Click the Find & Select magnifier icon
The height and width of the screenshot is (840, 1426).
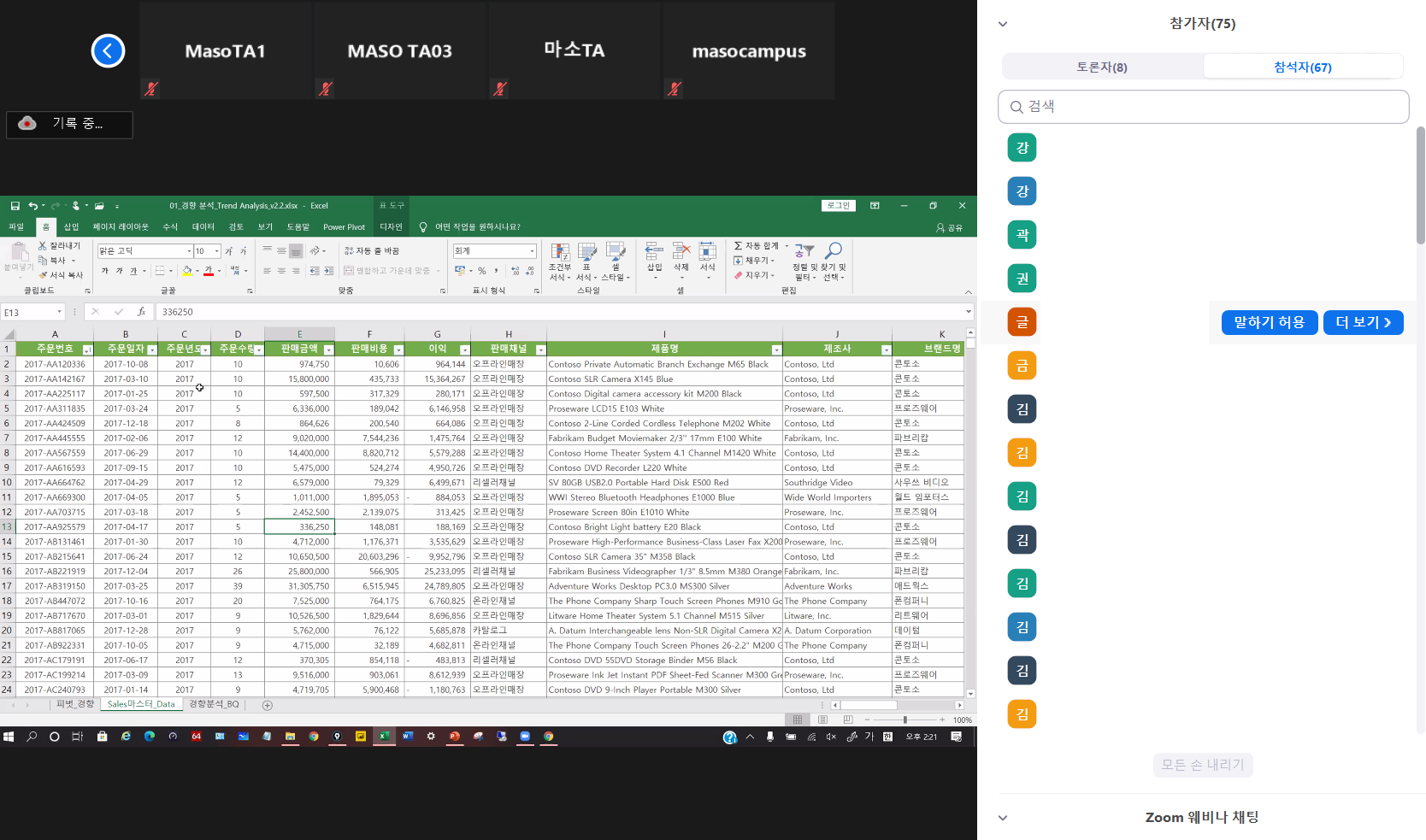click(x=833, y=250)
